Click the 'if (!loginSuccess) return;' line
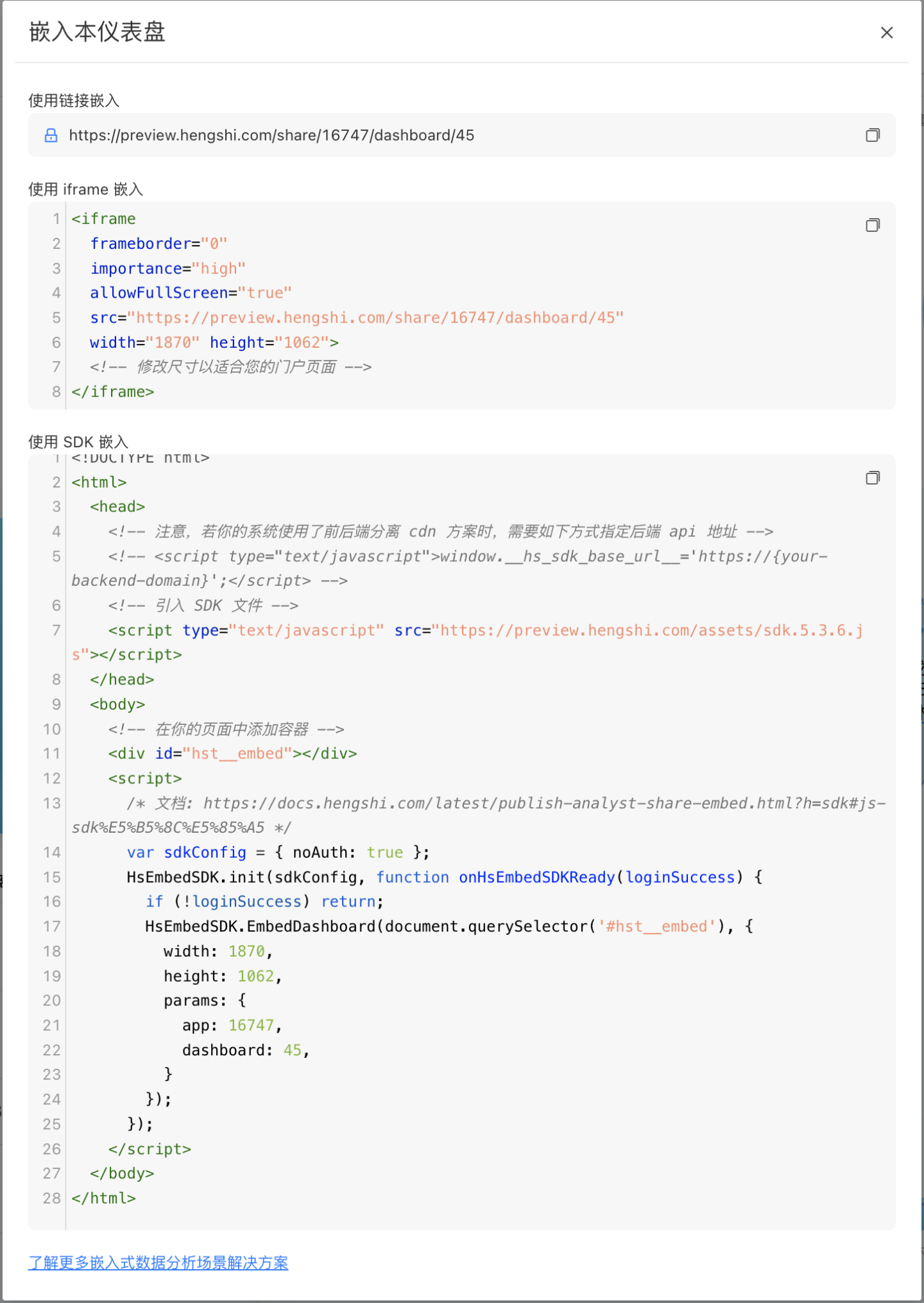 [x=264, y=902]
